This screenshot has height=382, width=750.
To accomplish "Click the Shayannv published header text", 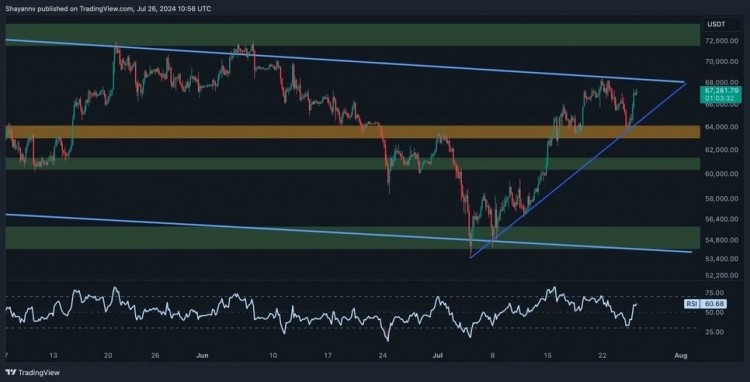I will point(108,9).
